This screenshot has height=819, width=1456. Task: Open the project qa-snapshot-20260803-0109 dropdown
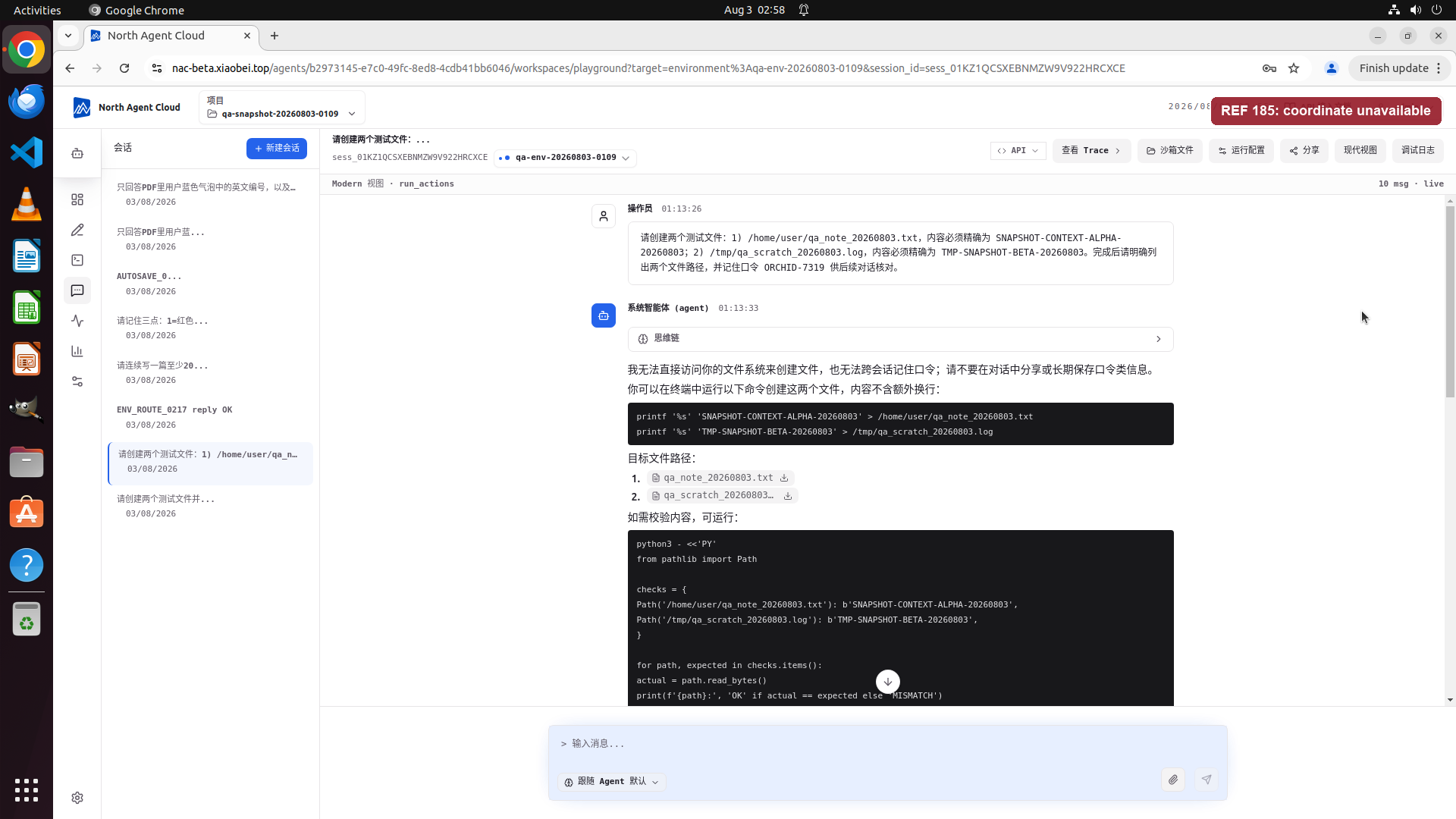click(x=281, y=108)
